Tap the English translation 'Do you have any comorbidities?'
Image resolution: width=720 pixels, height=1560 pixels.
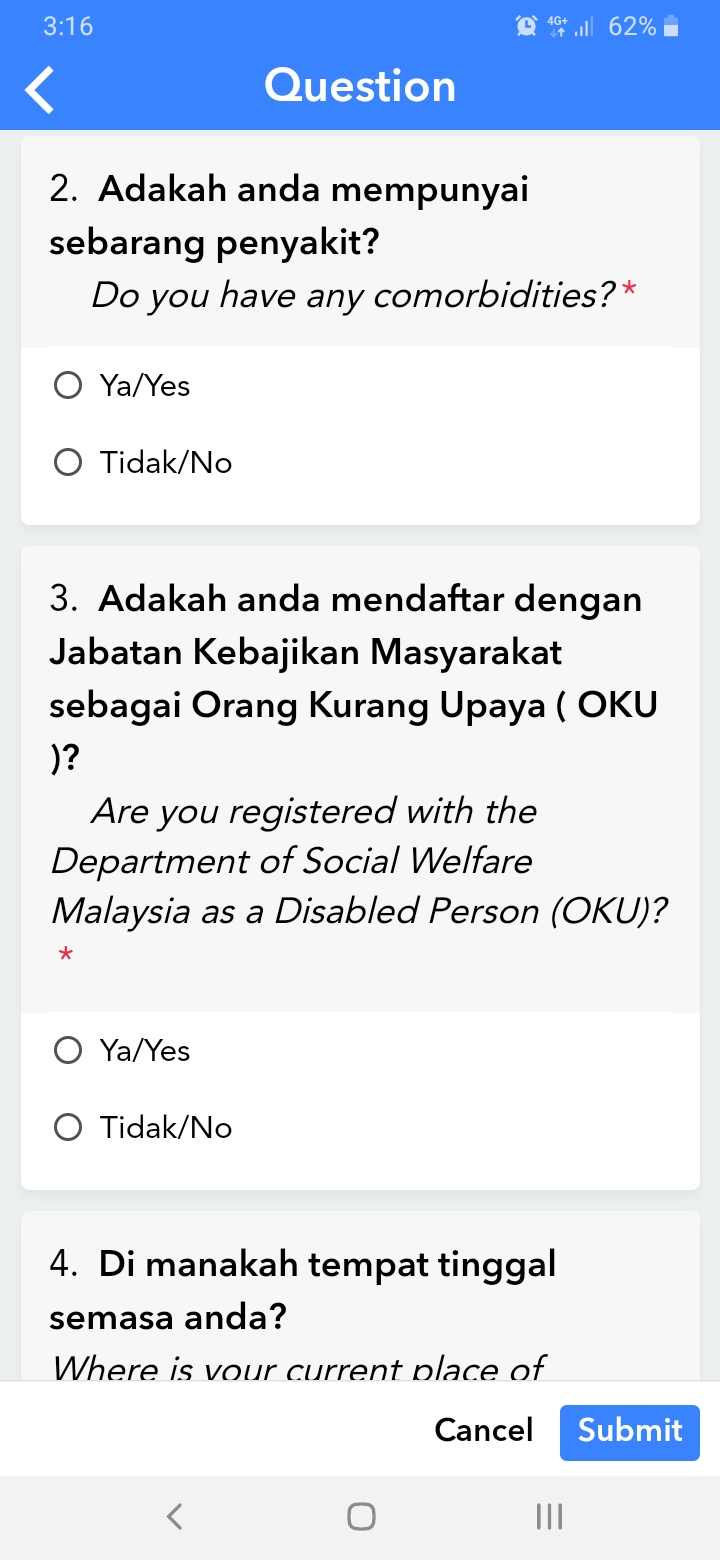(x=352, y=295)
